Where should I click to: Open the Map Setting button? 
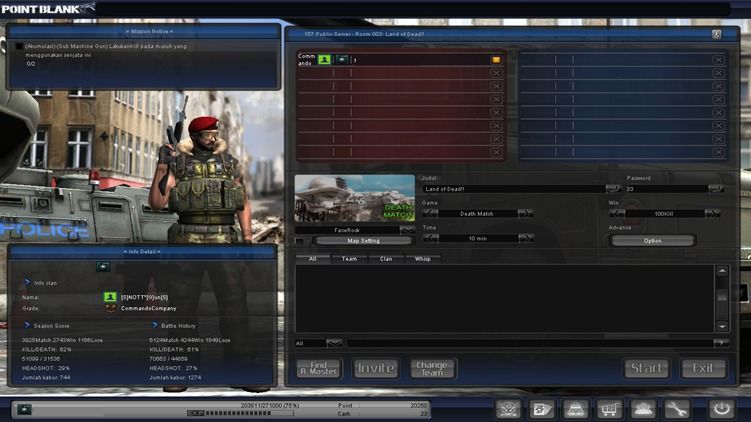364,241
